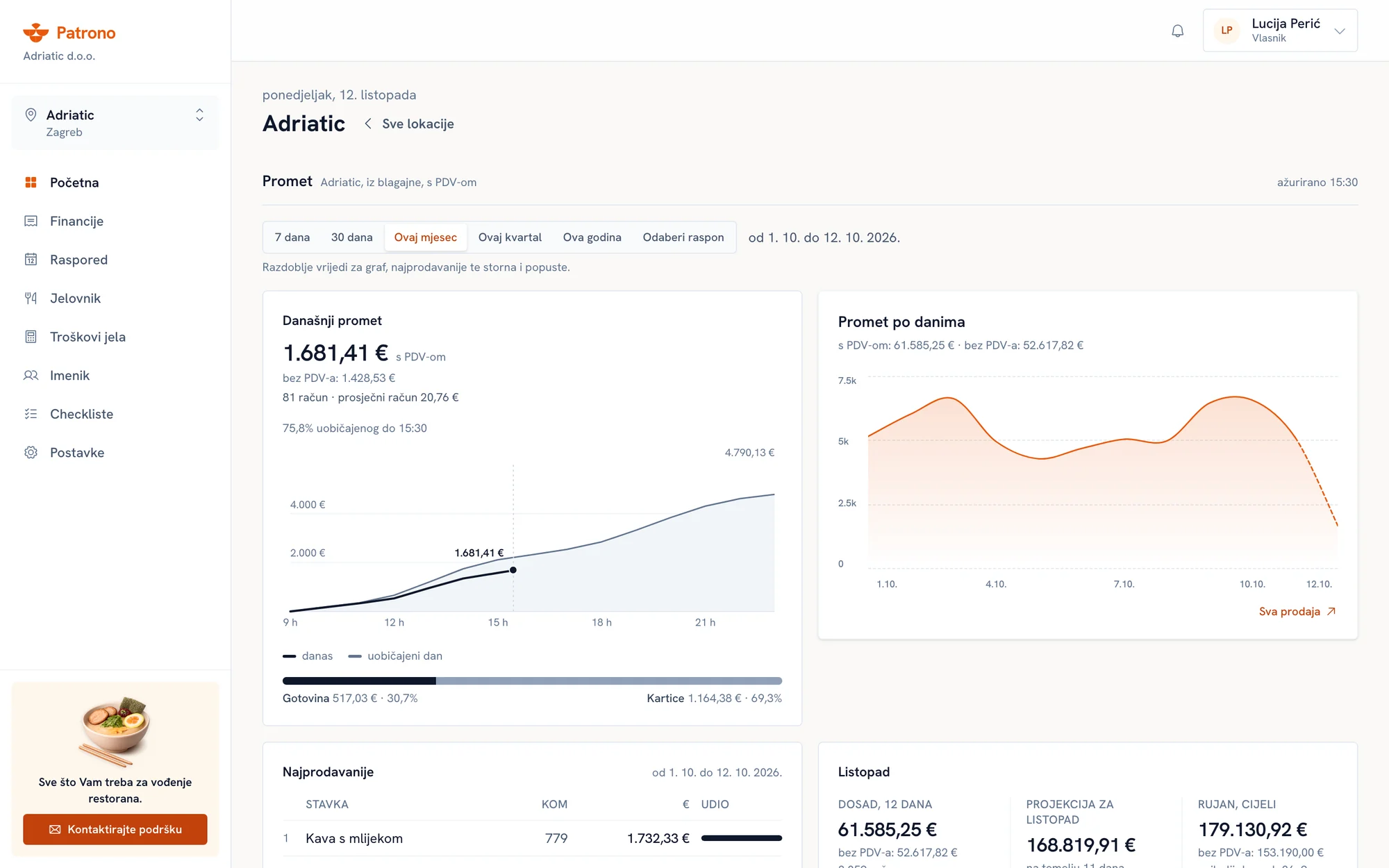Open the Jelovnik menu item
1389x868 pixels.
[115, 298]
